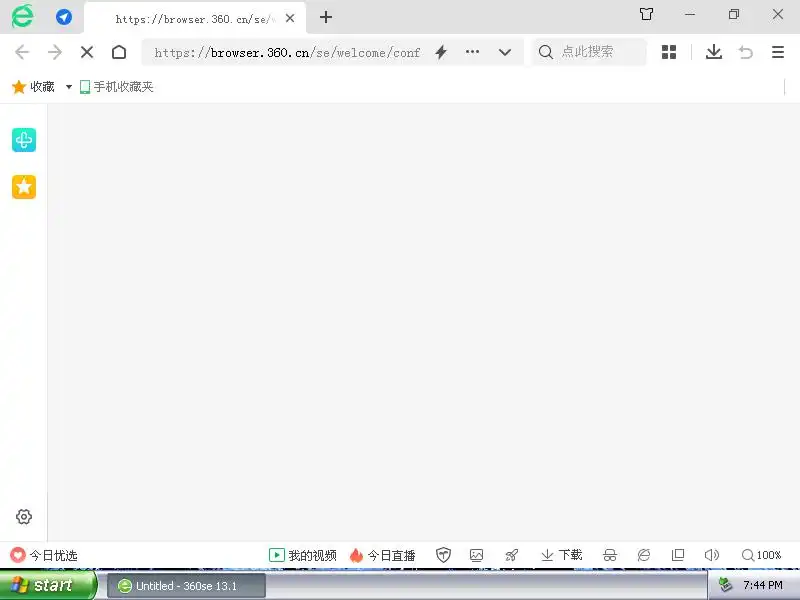The image size is (800, 600).
Task: Click the rocket accelerator icon
Action: coord(512,555)
